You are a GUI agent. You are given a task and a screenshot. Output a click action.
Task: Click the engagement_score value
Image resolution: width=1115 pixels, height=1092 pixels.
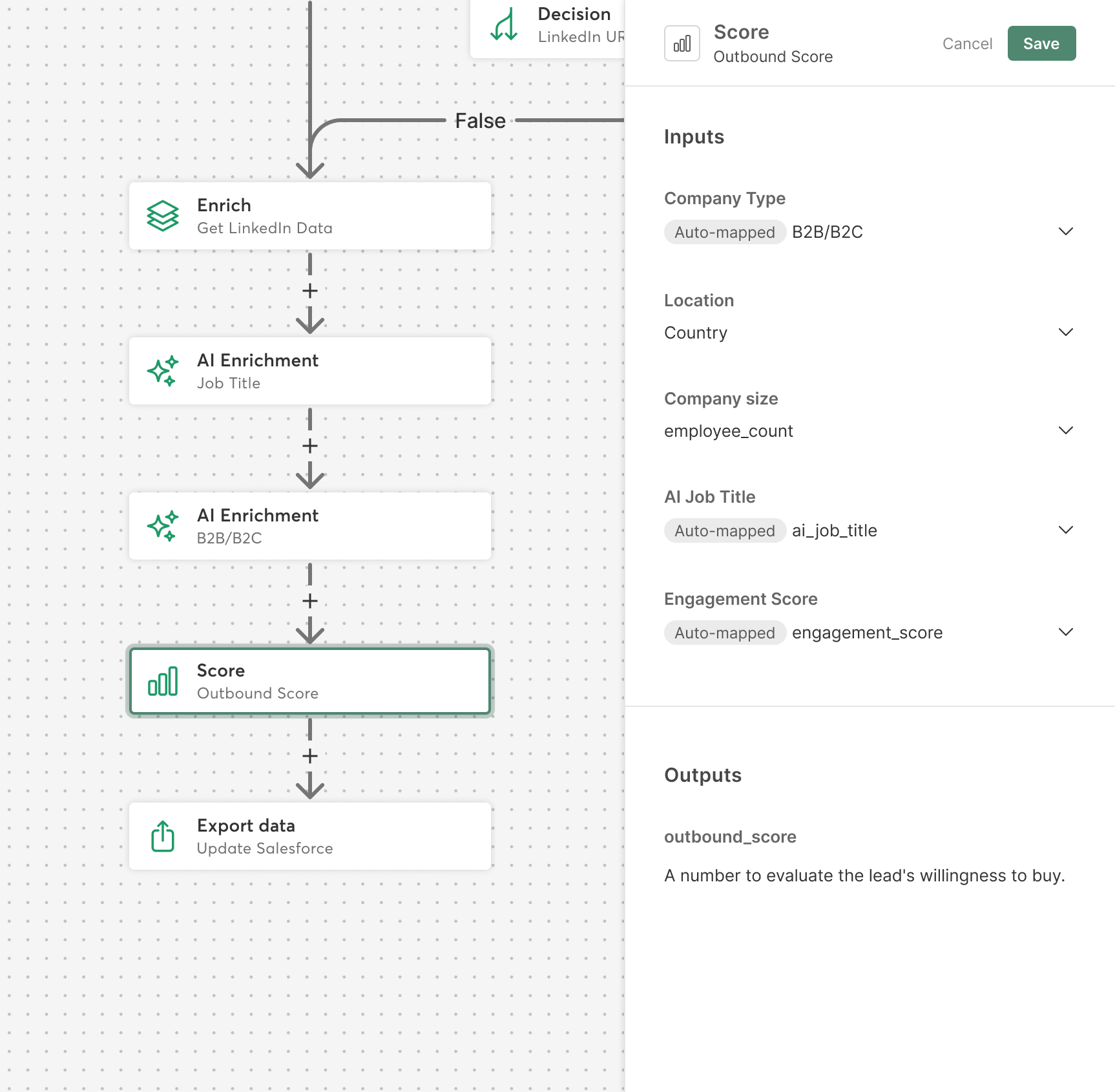tap(867, 633)
